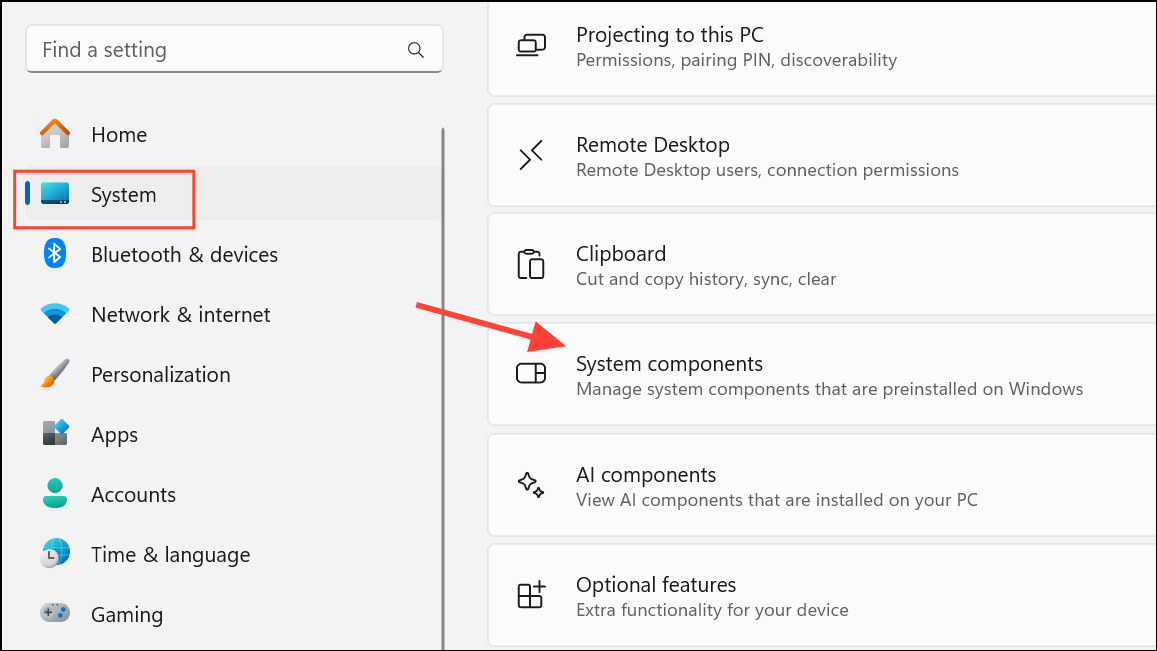This screenshot has height=651, width=1157.
Task: Click the AI components sparkle icon
Action: pos(531,485)
